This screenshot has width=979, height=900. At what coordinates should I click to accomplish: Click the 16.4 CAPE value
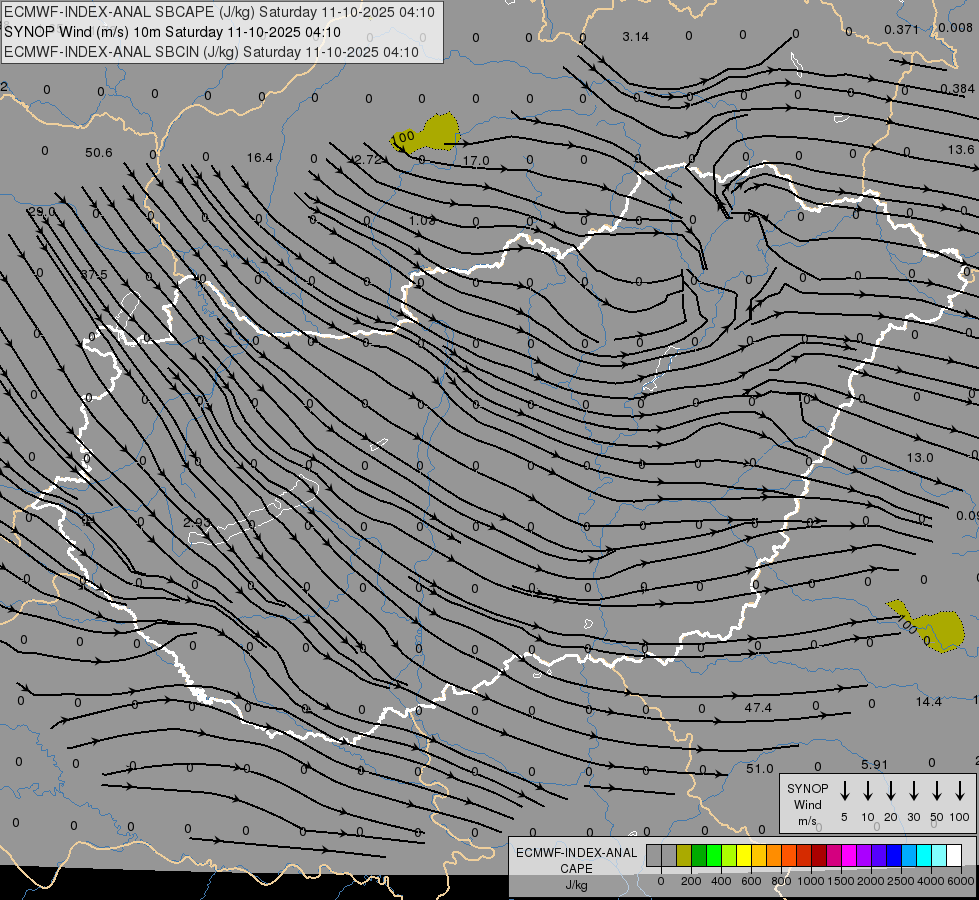pyautogui.click(x=260, y=157)
